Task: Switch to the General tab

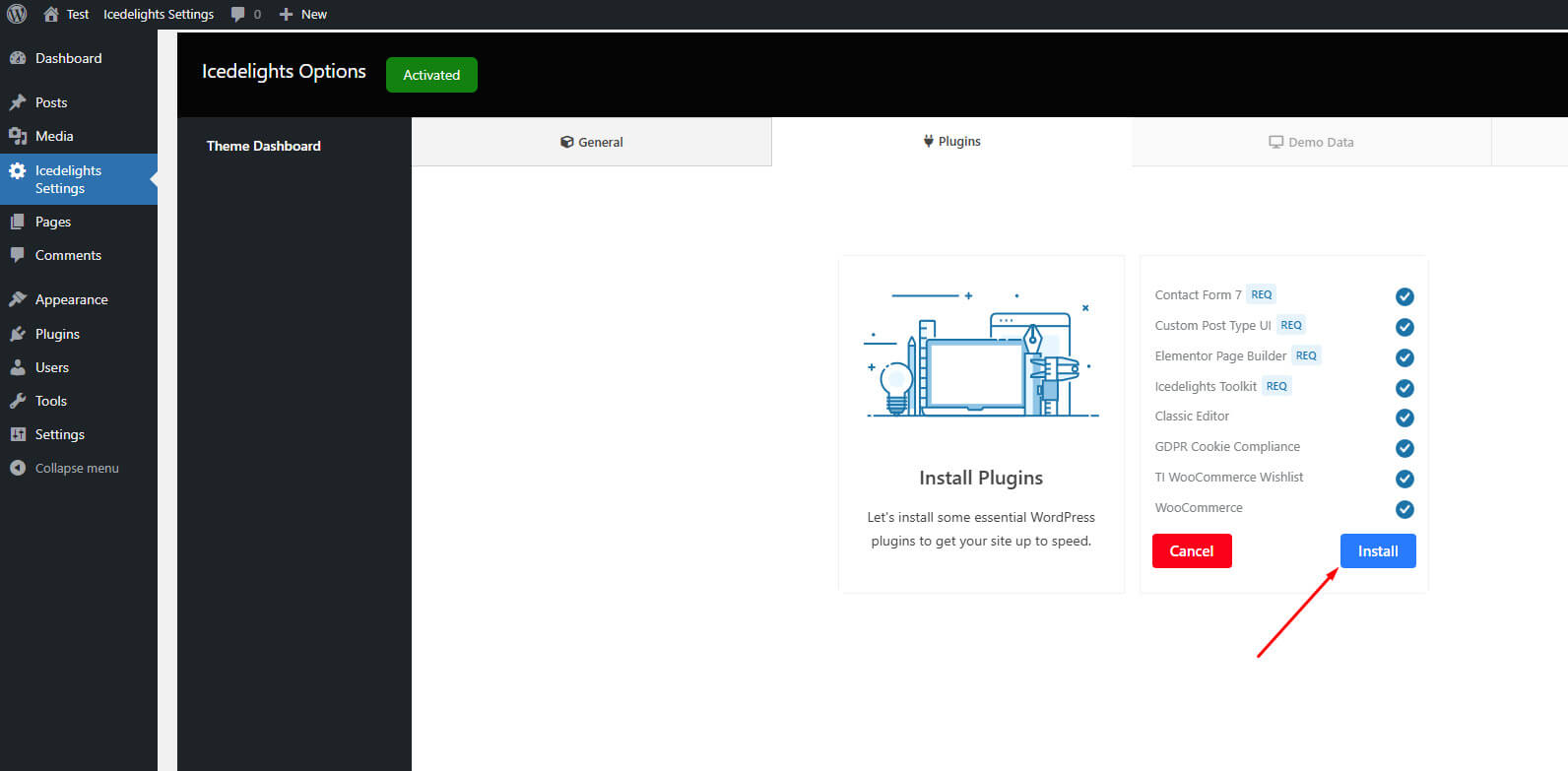Action: pos(591,142)
